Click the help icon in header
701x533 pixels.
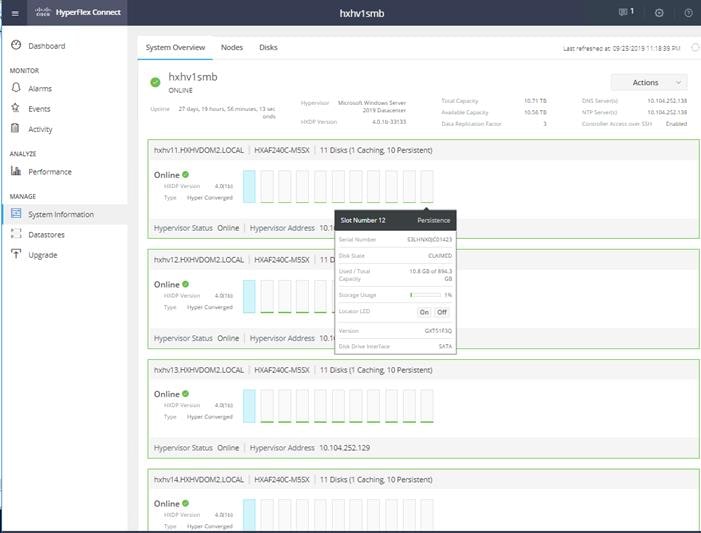tap(688, 13)
